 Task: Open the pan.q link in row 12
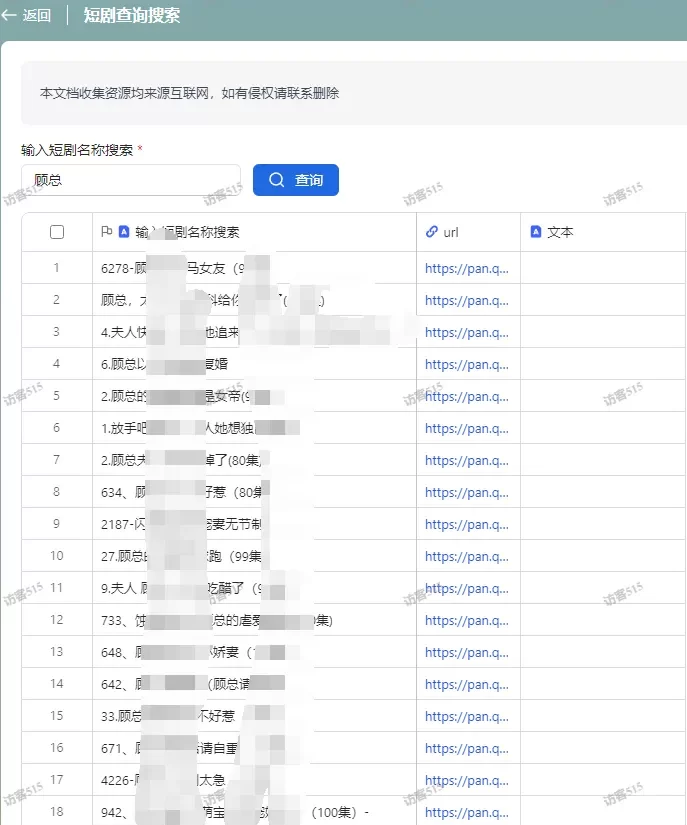467,620
